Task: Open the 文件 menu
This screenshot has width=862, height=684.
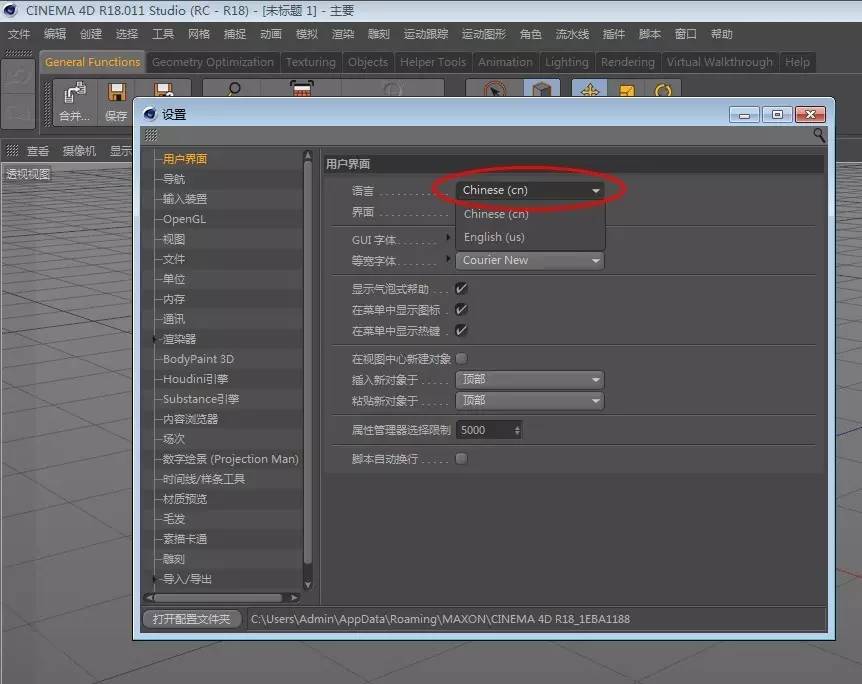Action: tap(19, 34)
